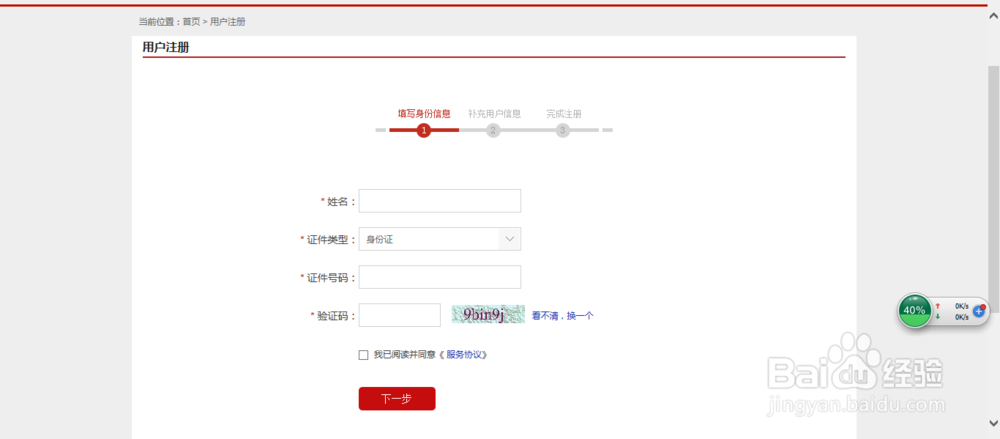Open the 证件类型 dropdown showing 身份证
Screen dimensions: 1000x439
click(x=439, y=239)
